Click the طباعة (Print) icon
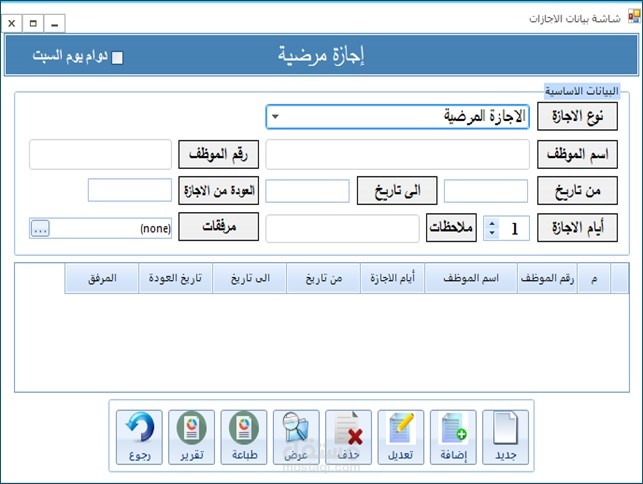The image size is (643, 484). pos(244,437)
